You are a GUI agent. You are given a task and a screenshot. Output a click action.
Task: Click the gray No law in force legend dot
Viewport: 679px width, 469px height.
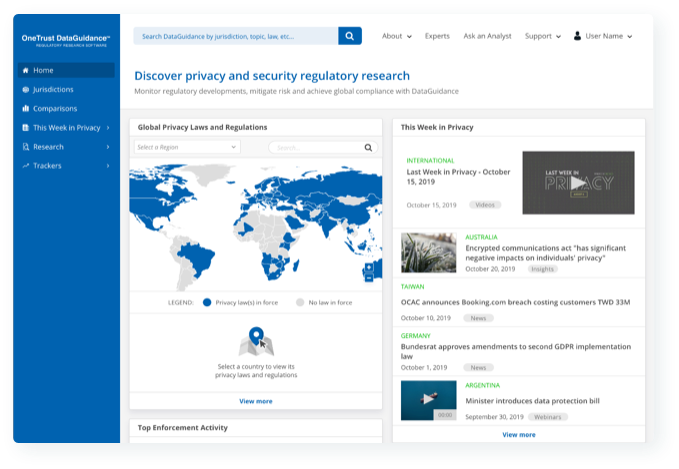point(300,302)
